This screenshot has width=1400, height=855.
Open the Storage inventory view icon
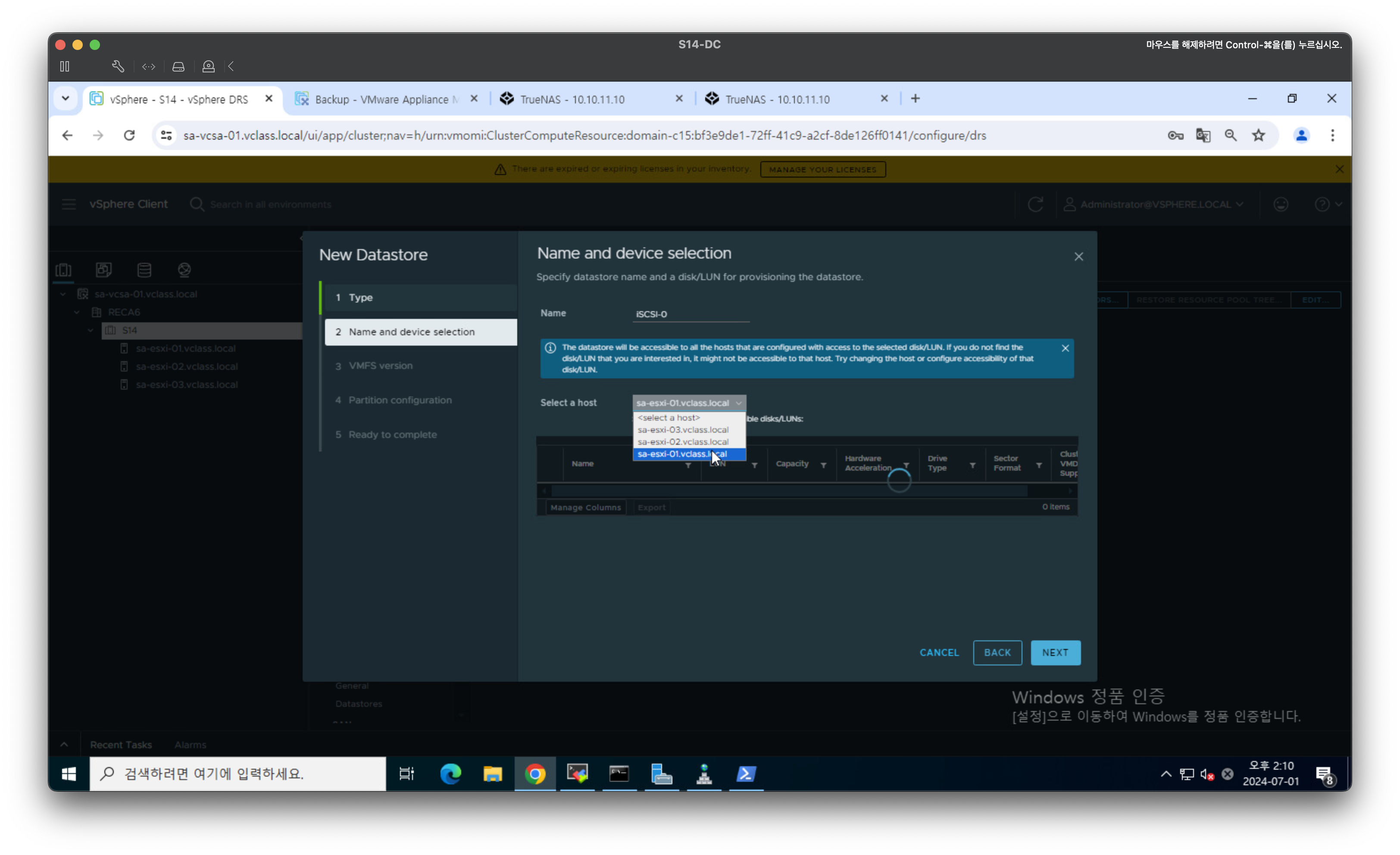144,270
